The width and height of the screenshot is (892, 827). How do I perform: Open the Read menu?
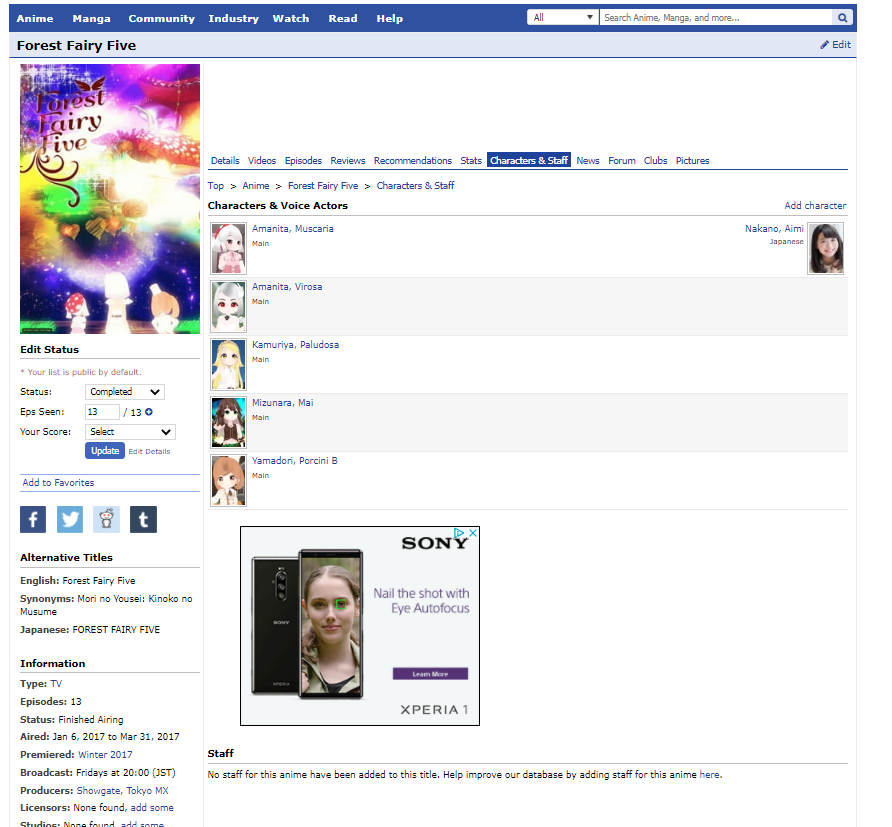pos(343,18)
